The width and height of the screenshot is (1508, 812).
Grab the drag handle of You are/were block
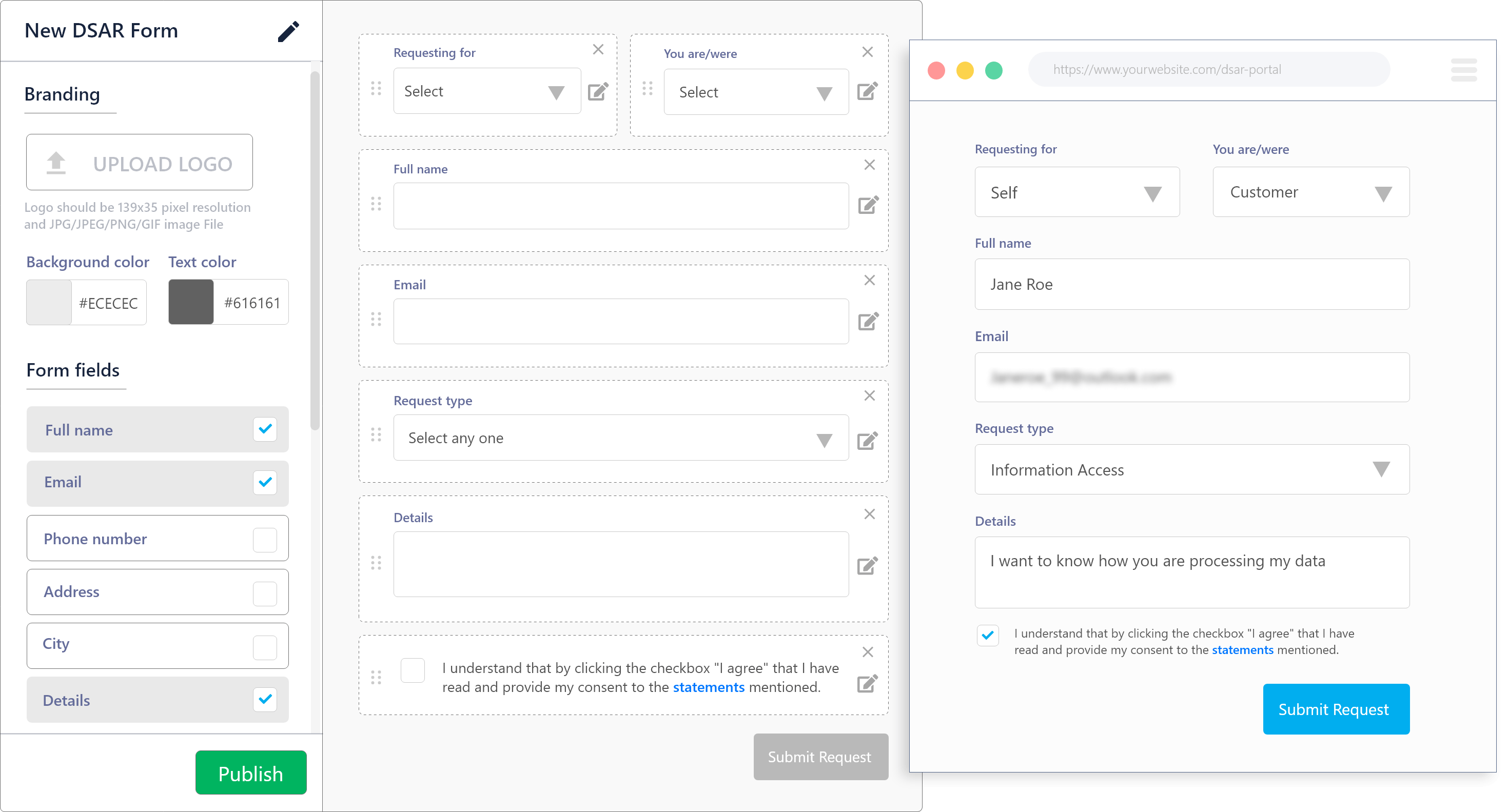(647, 88)
